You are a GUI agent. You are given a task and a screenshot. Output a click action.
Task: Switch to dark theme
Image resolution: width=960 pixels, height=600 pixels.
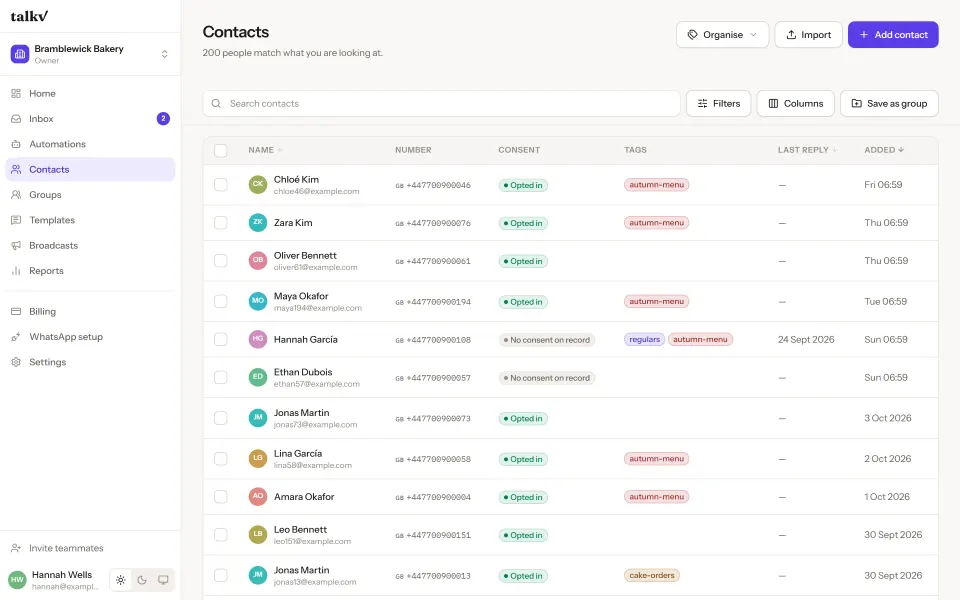pos(142,580)
